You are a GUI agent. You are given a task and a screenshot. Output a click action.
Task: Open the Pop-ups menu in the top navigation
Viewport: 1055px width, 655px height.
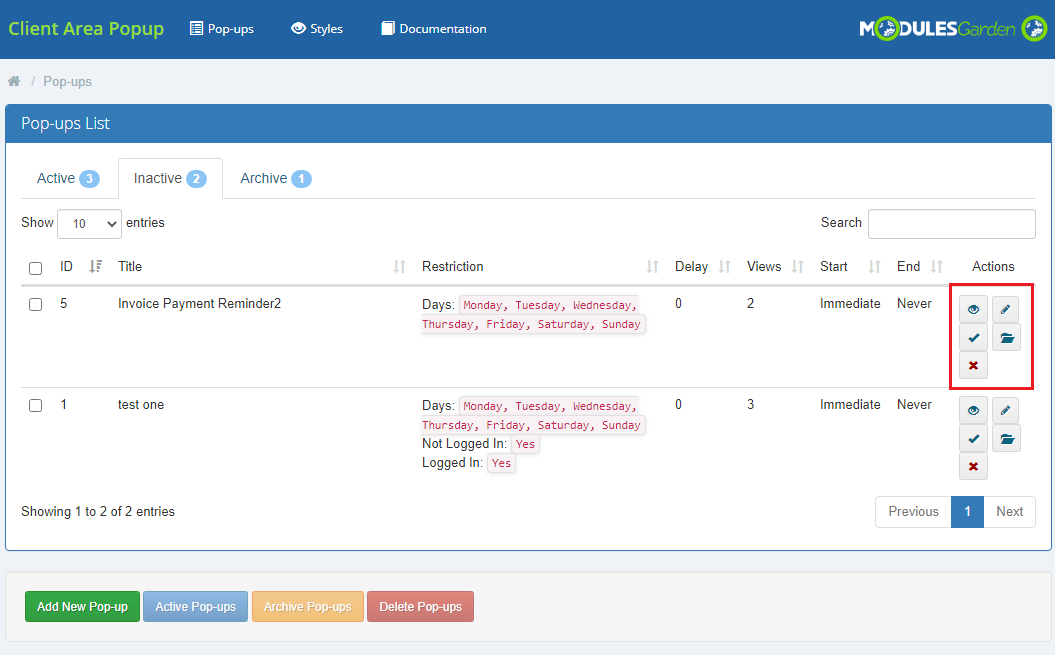222,29
